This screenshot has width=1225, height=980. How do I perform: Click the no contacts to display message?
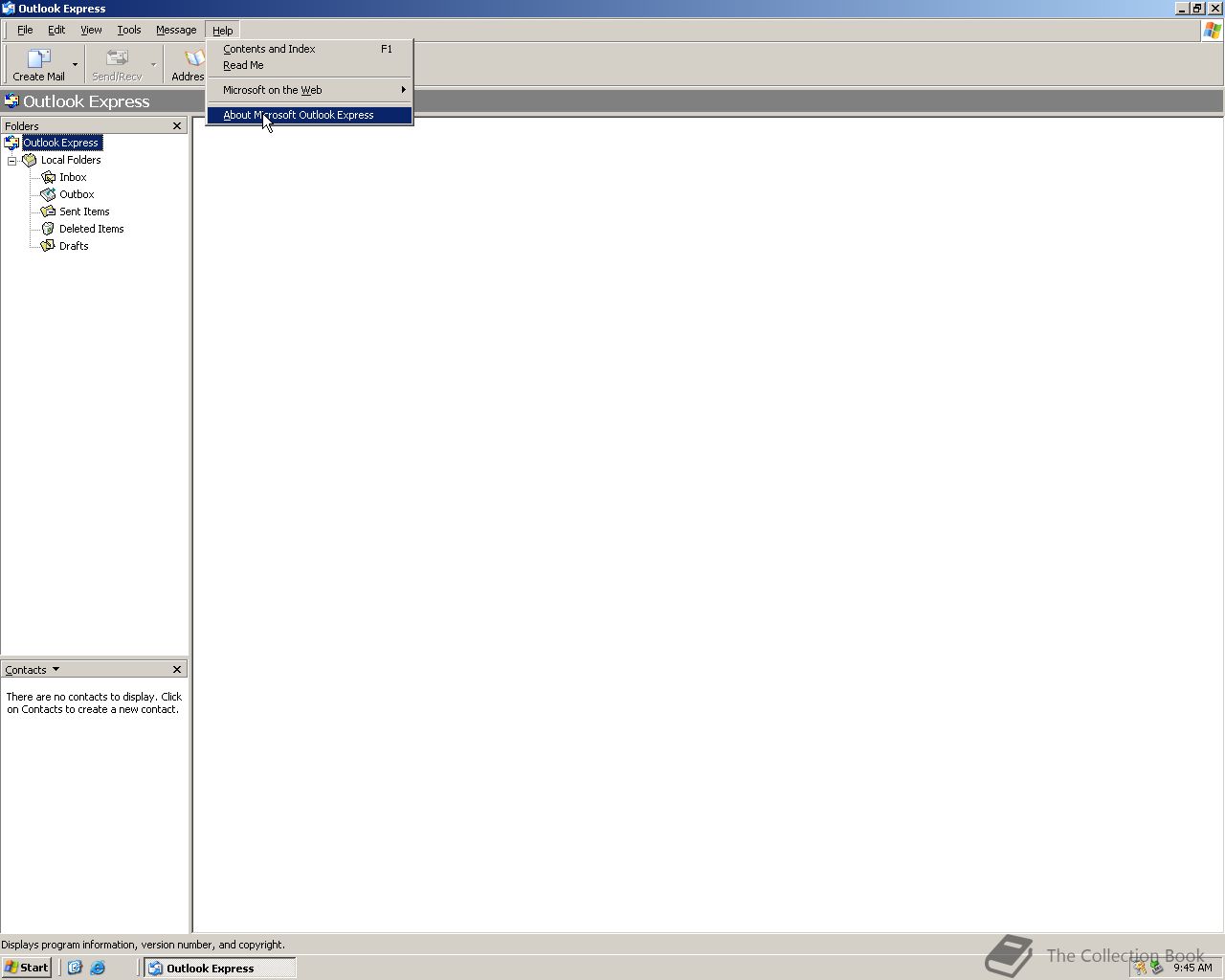point(94,703)
